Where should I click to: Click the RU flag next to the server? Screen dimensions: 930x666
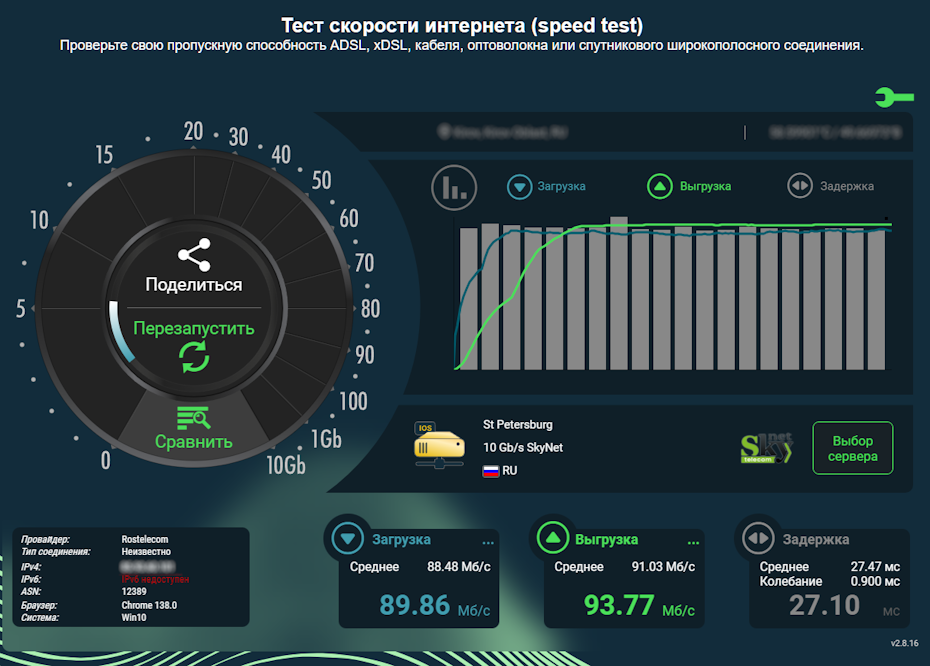(490, 470)
